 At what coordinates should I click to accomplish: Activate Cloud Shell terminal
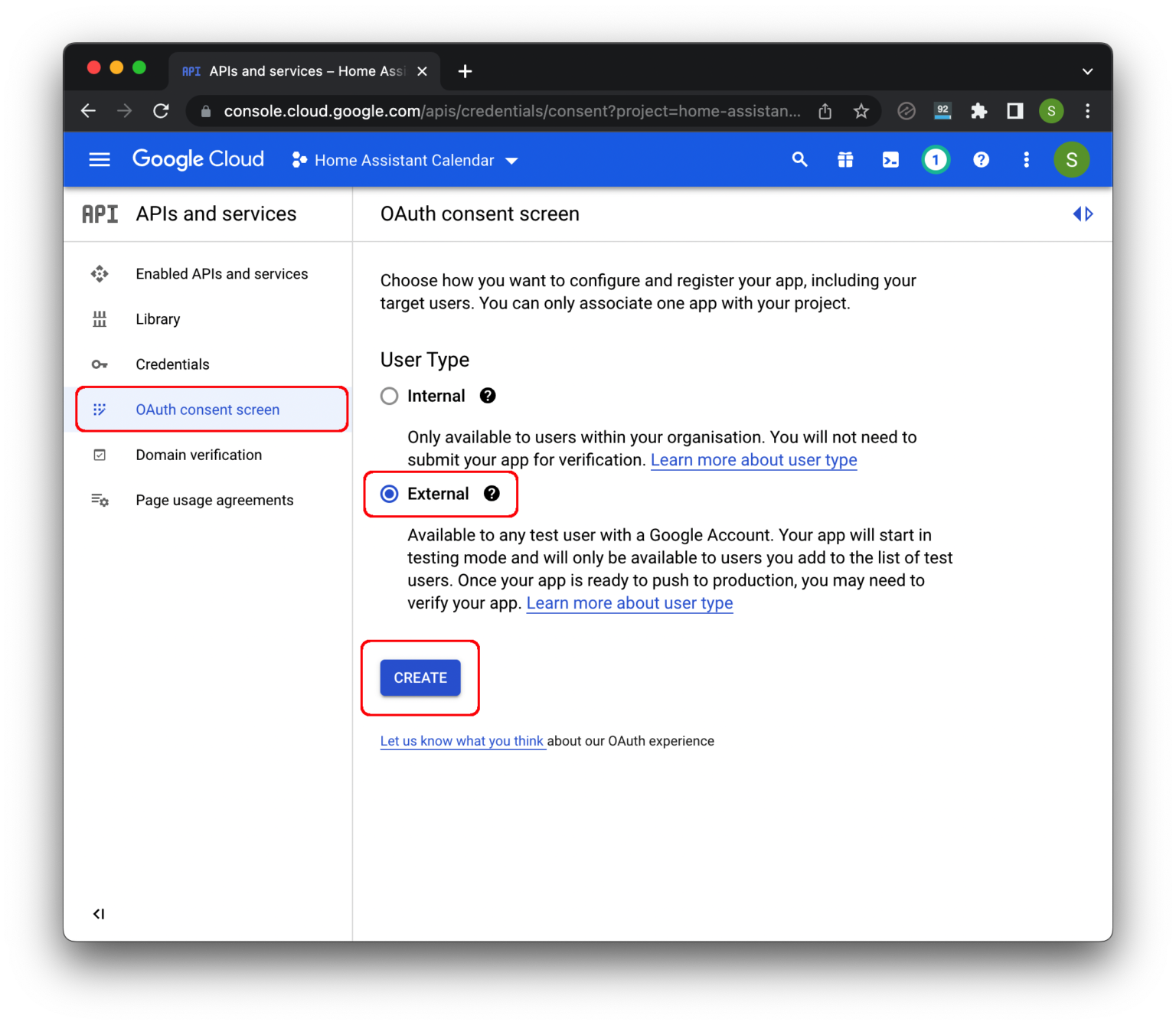[x=890, y=159]
